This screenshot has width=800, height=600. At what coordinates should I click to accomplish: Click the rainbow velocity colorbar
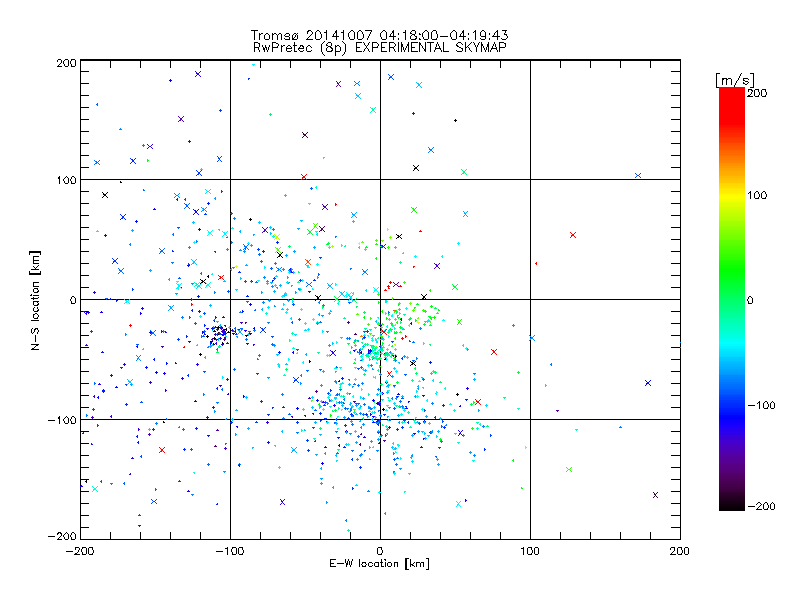click(x=732, y=298)
